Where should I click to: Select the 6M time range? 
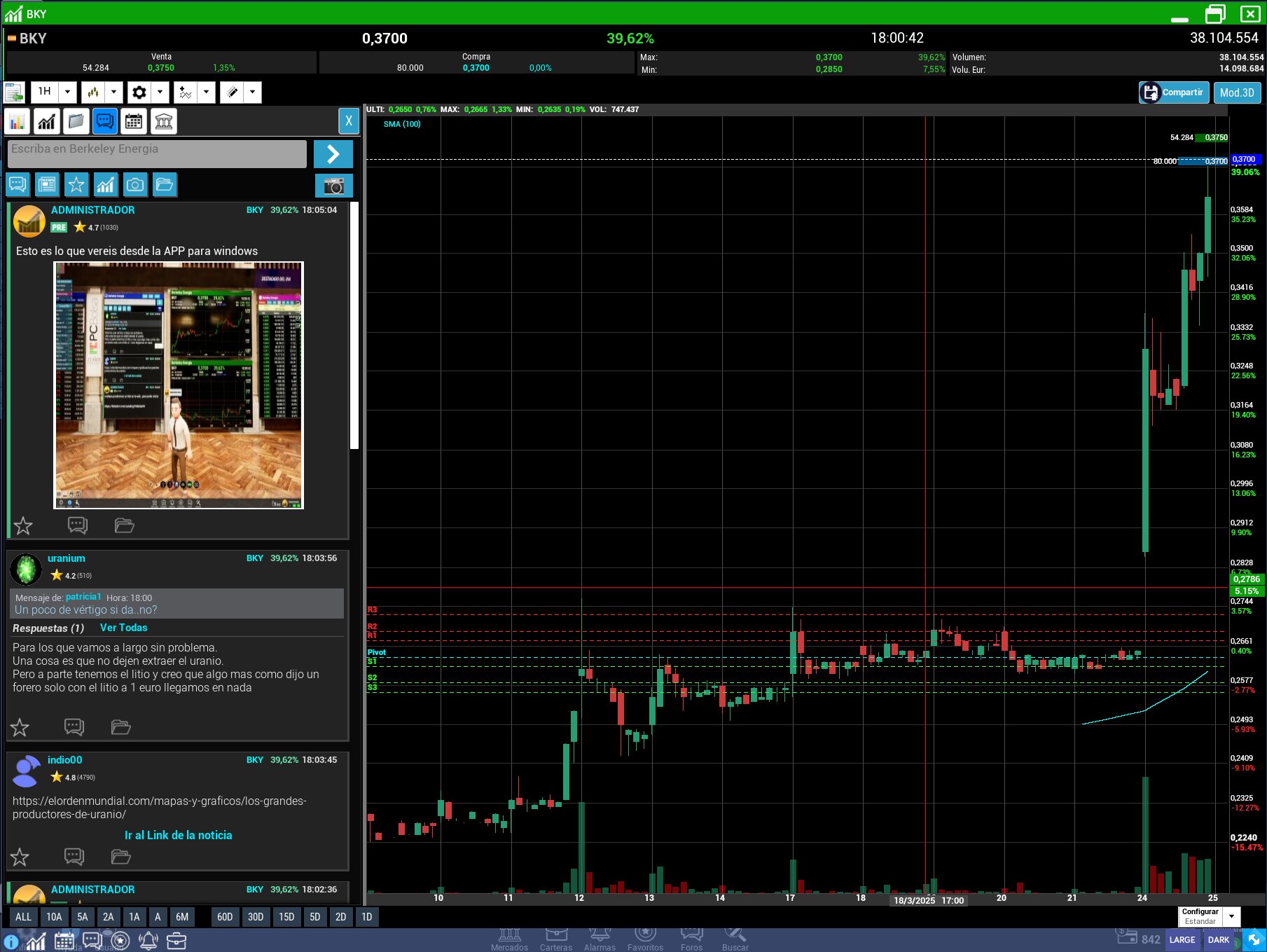(x=182, y=917)
